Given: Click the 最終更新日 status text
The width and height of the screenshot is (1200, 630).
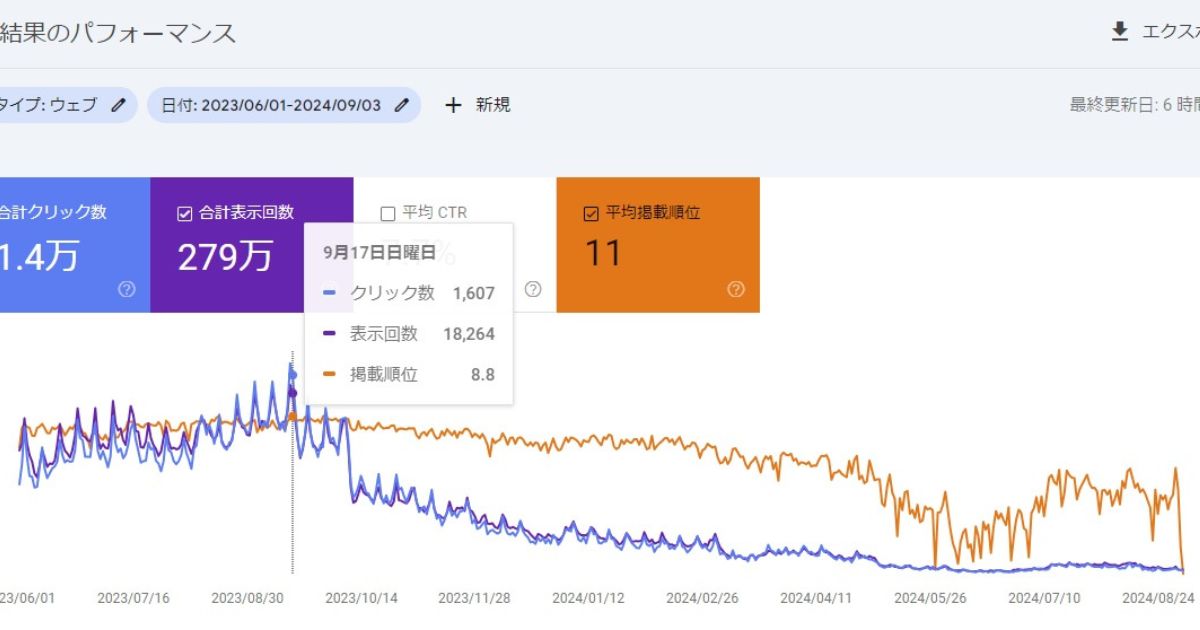Looking at the screenshot, I should [1133, 105].
